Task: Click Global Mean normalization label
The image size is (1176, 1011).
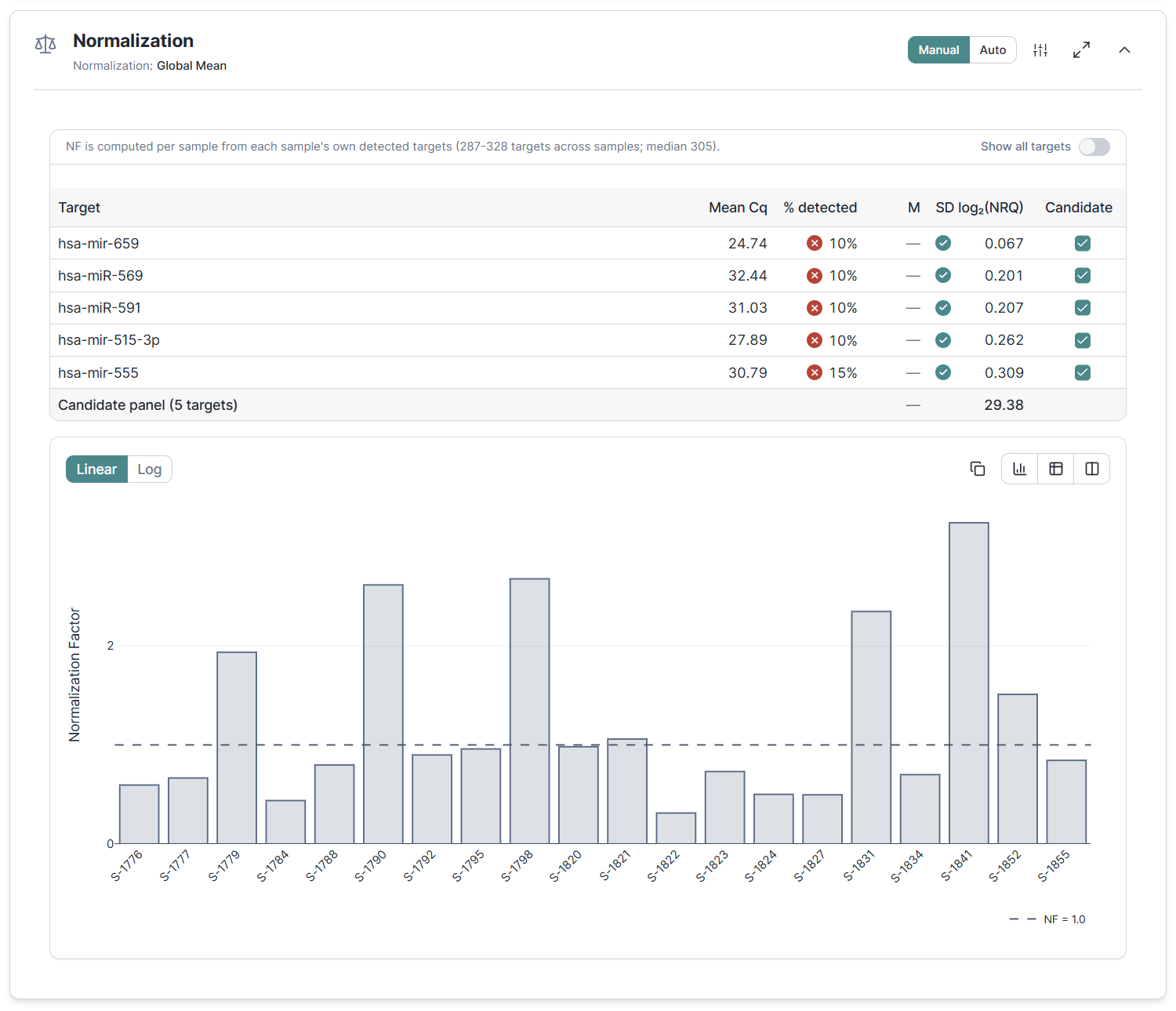Action: (191, 66)
